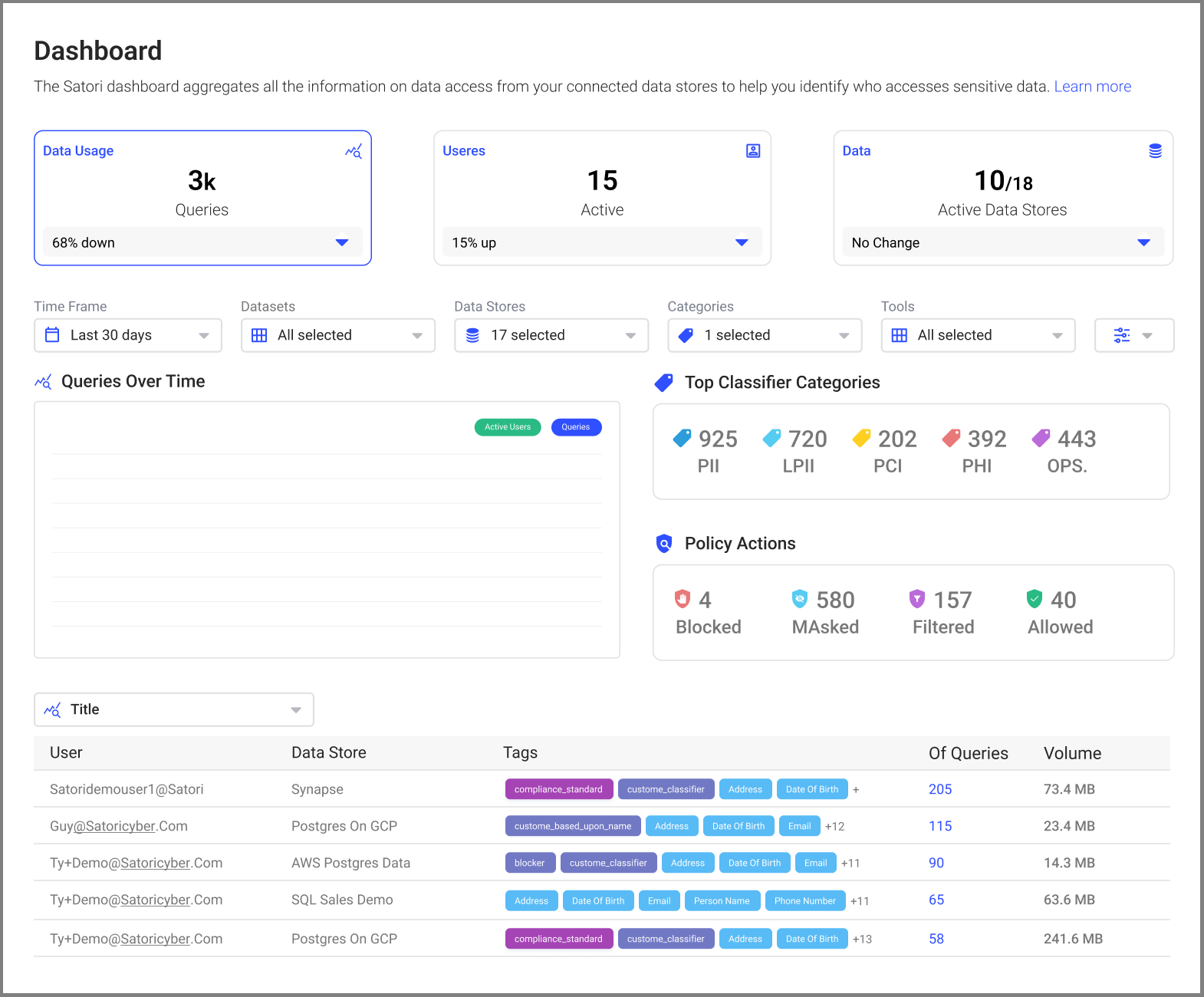Click the PHI red tag icon
1204x997 pixels.
[951, 438]
